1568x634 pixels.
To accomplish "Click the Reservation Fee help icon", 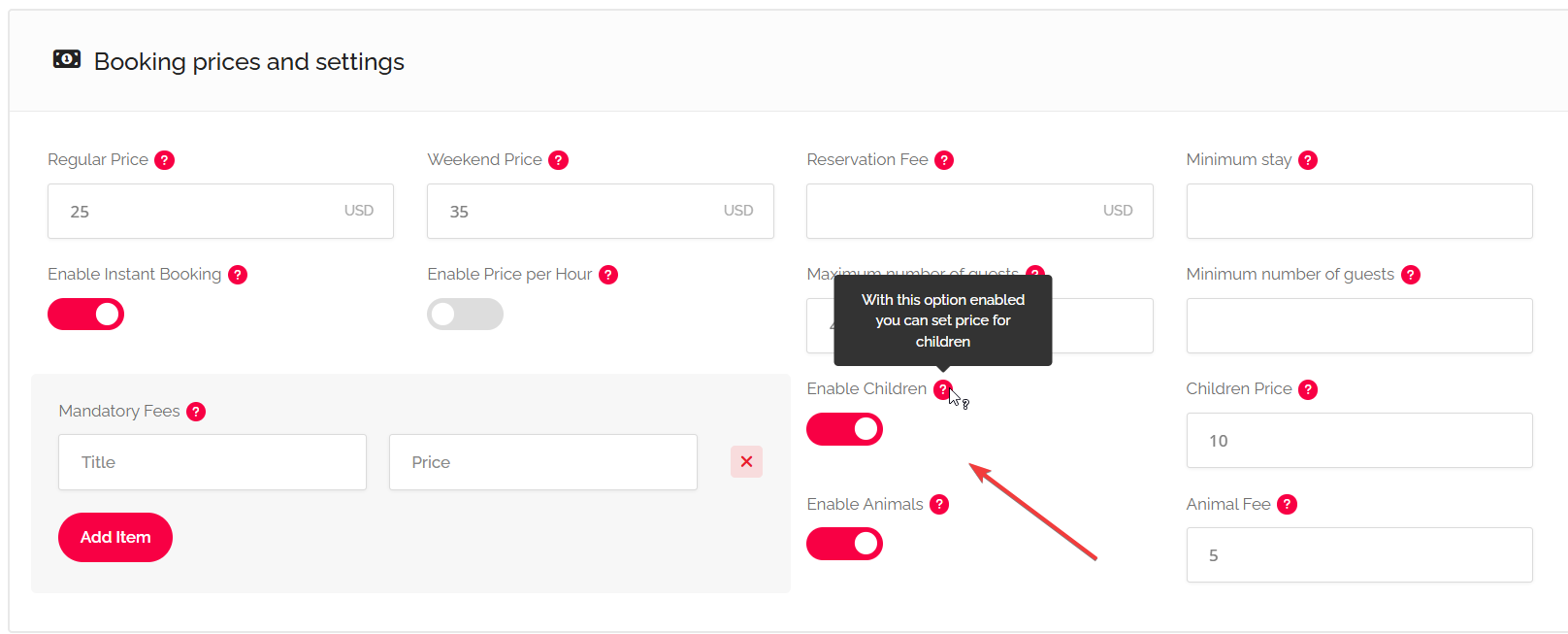I will [944, 160].
